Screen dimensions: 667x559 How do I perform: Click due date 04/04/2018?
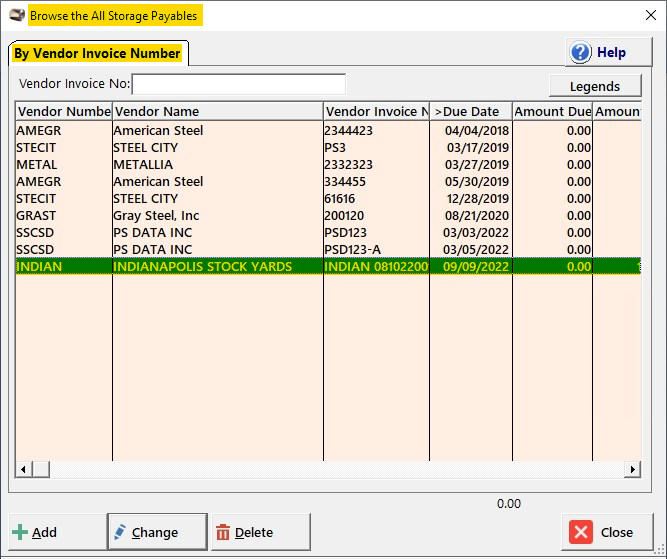click(477, 130)
